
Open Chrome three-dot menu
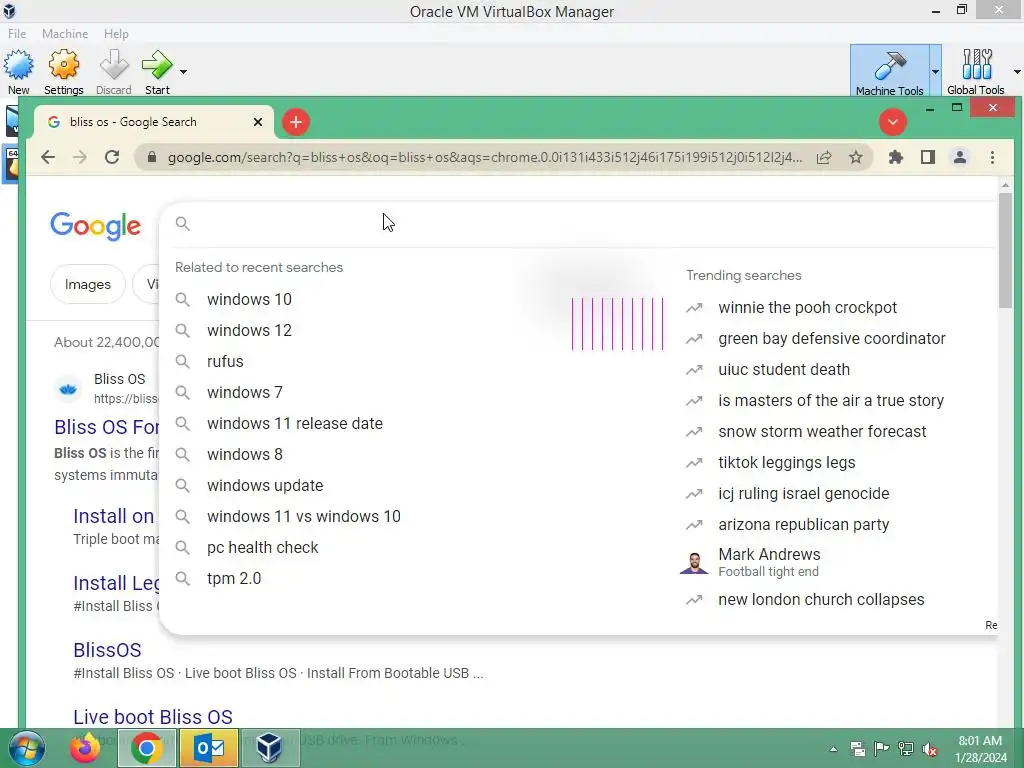pyautogui.click(x=992, y=157)
